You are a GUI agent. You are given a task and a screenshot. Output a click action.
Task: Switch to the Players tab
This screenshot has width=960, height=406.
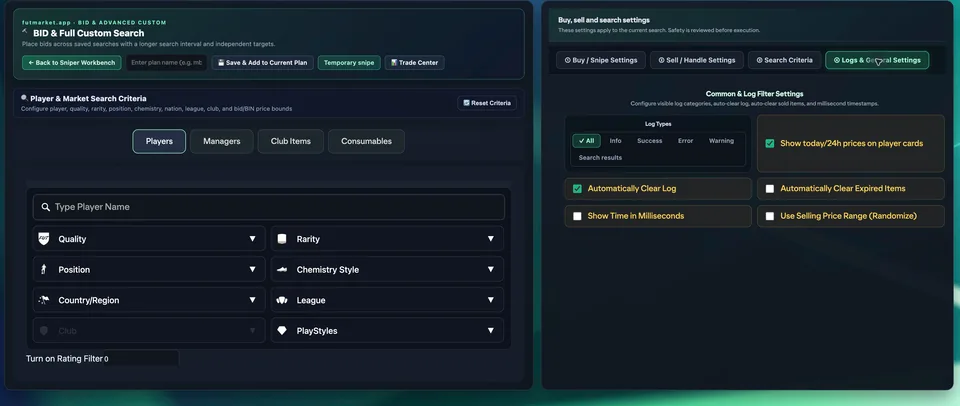pyautogui.click(x=159, y=141)
